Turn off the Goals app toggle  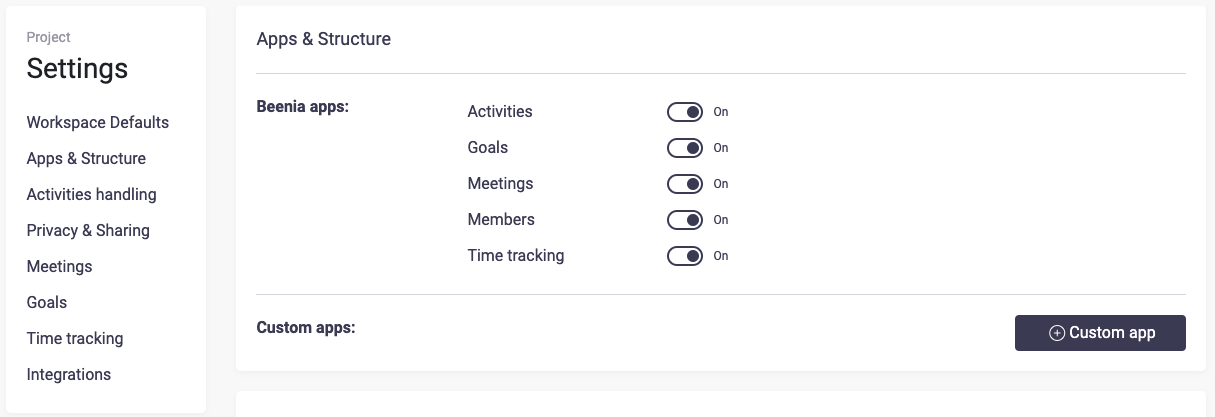point(685,148)
